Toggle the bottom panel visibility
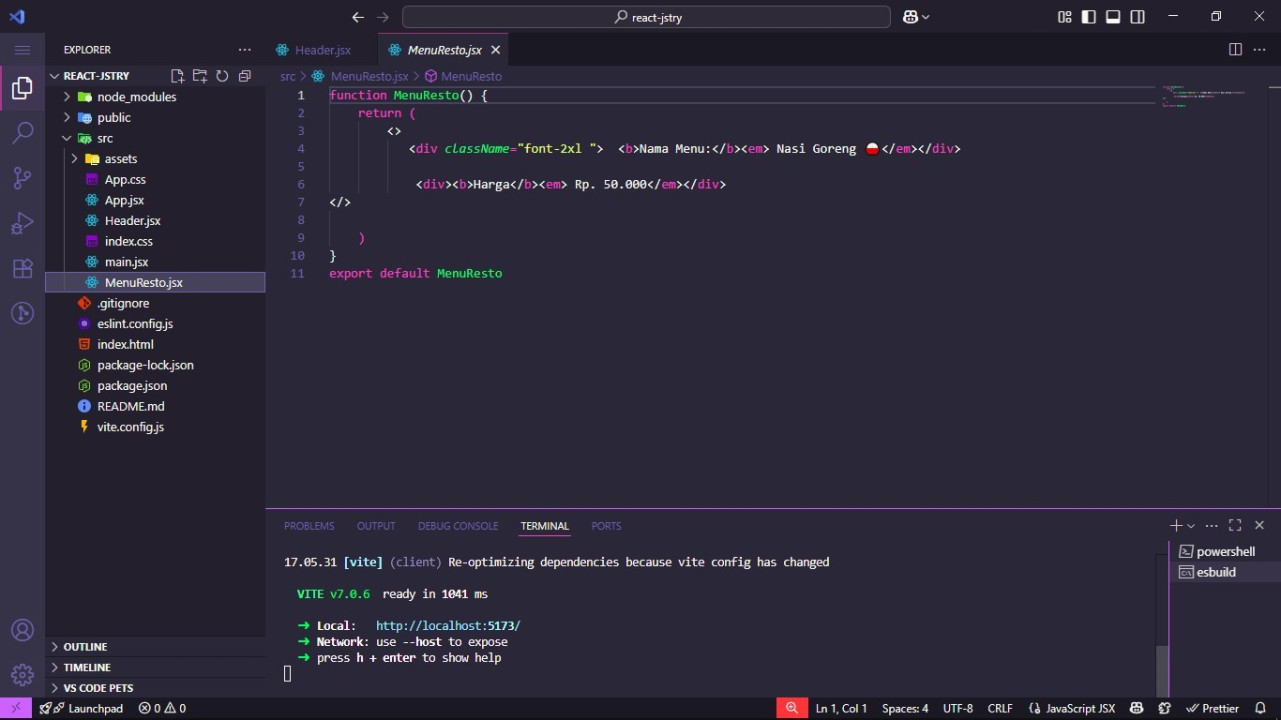This screenshot has width=1281, height=720. tap(1113, 17)
